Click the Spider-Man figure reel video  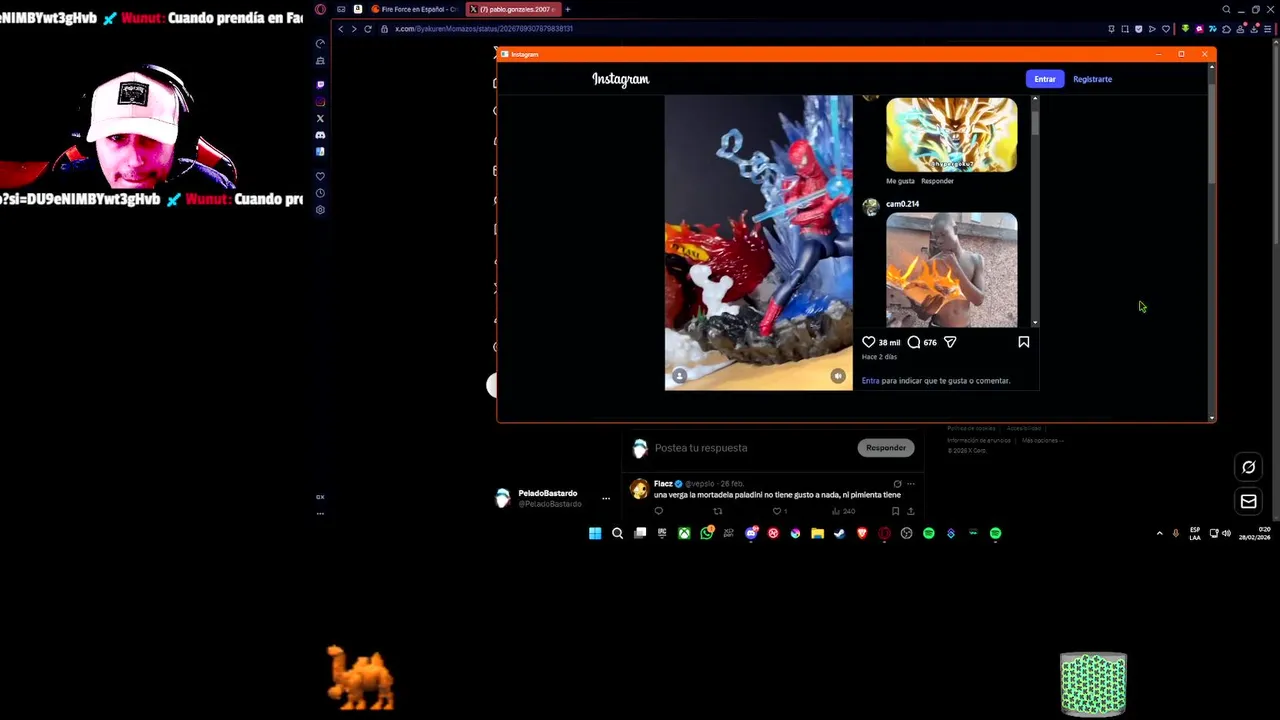[759, 242]
